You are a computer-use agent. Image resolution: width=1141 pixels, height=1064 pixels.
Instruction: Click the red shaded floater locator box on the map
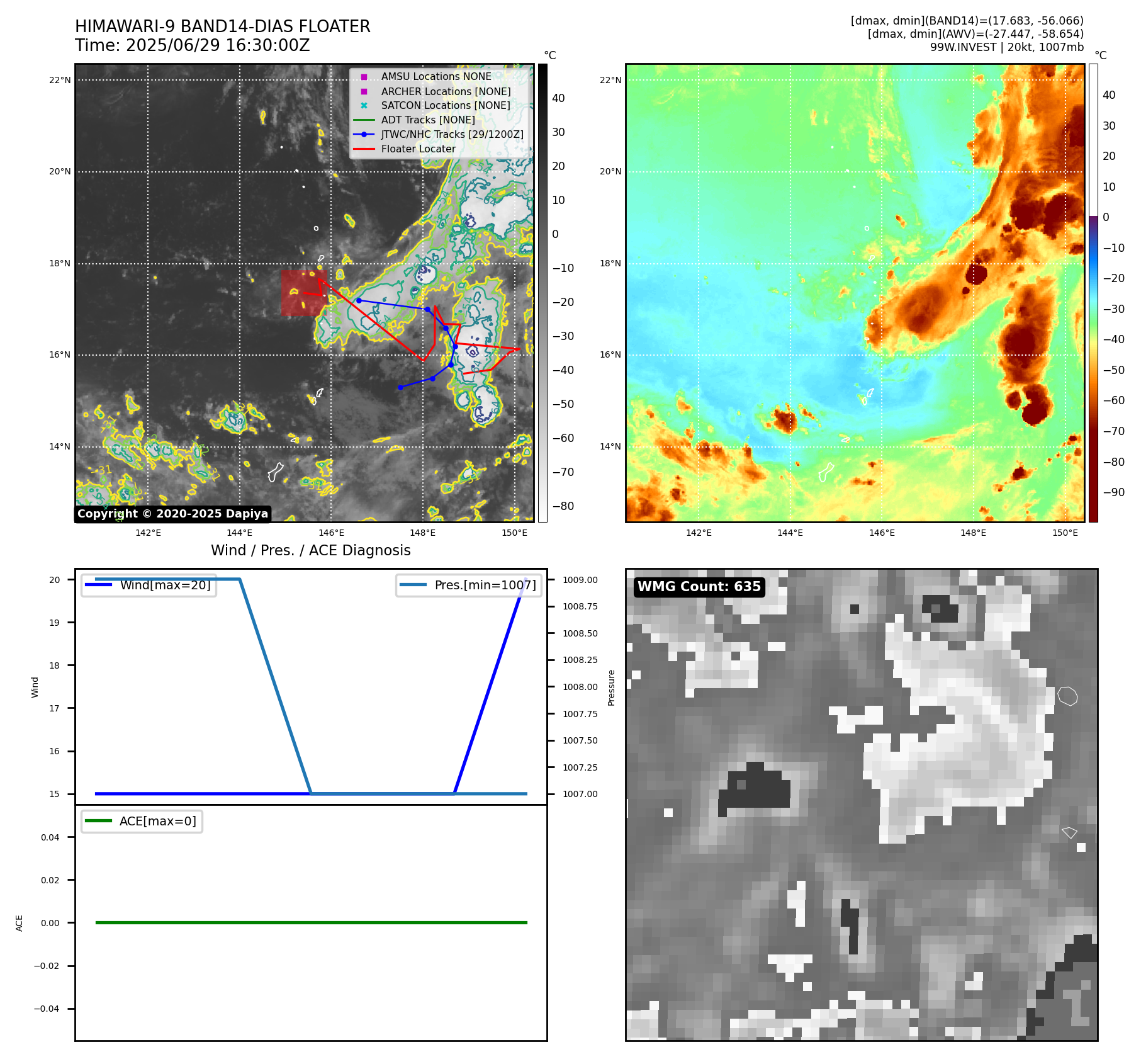(303, 293)
